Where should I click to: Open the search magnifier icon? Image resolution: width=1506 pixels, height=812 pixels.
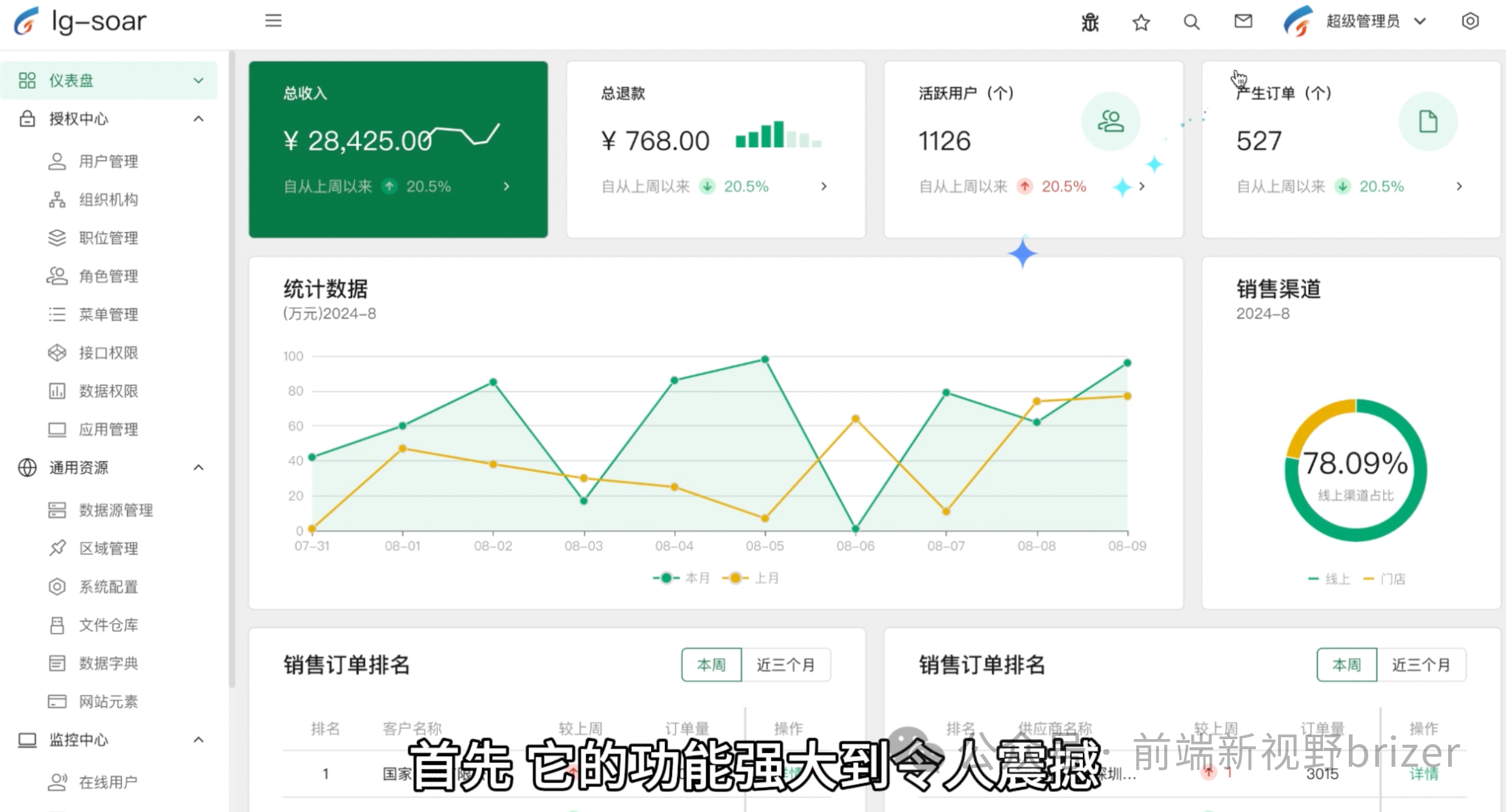pos(1191,23)
